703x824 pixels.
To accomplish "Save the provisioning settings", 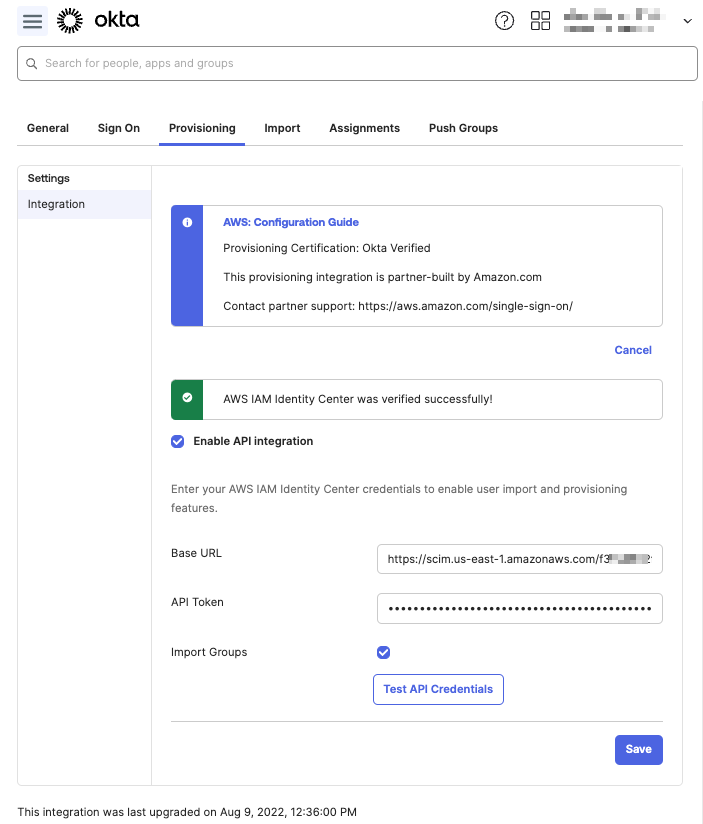I will coord(638,749).
